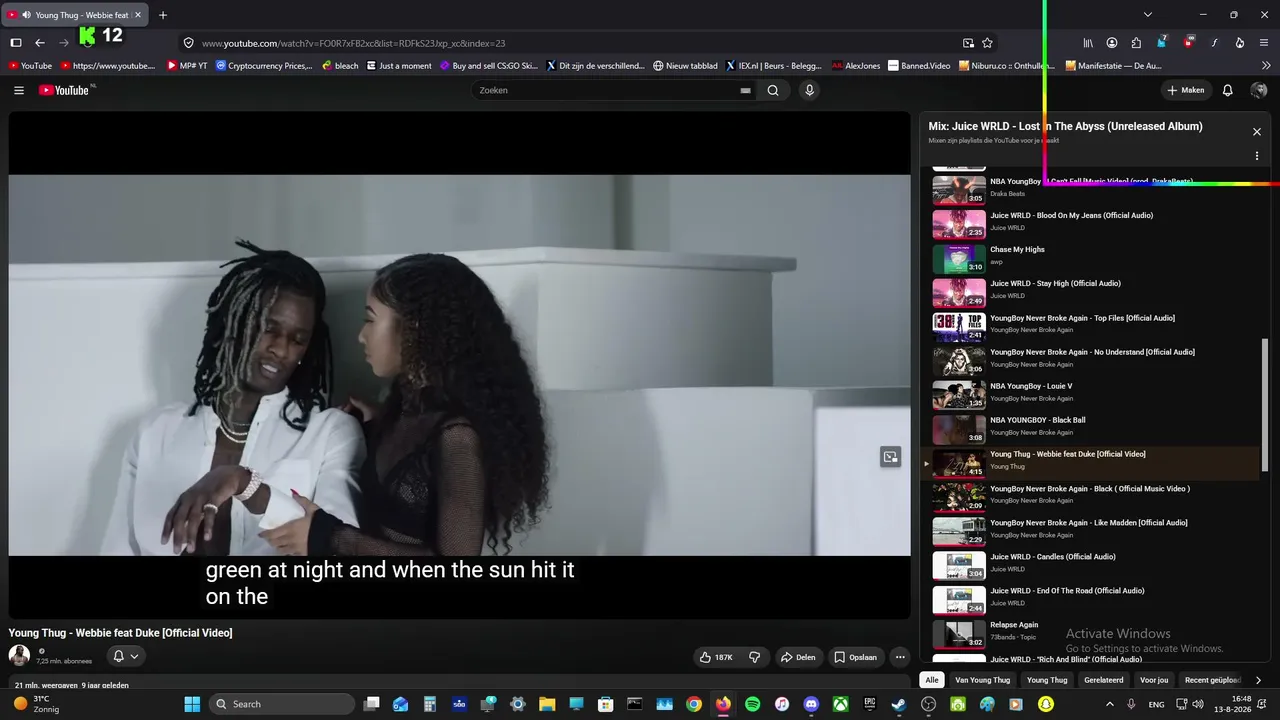Select the Alle filter chip
Screen dimensions: 1280x720
click(932, 680)
